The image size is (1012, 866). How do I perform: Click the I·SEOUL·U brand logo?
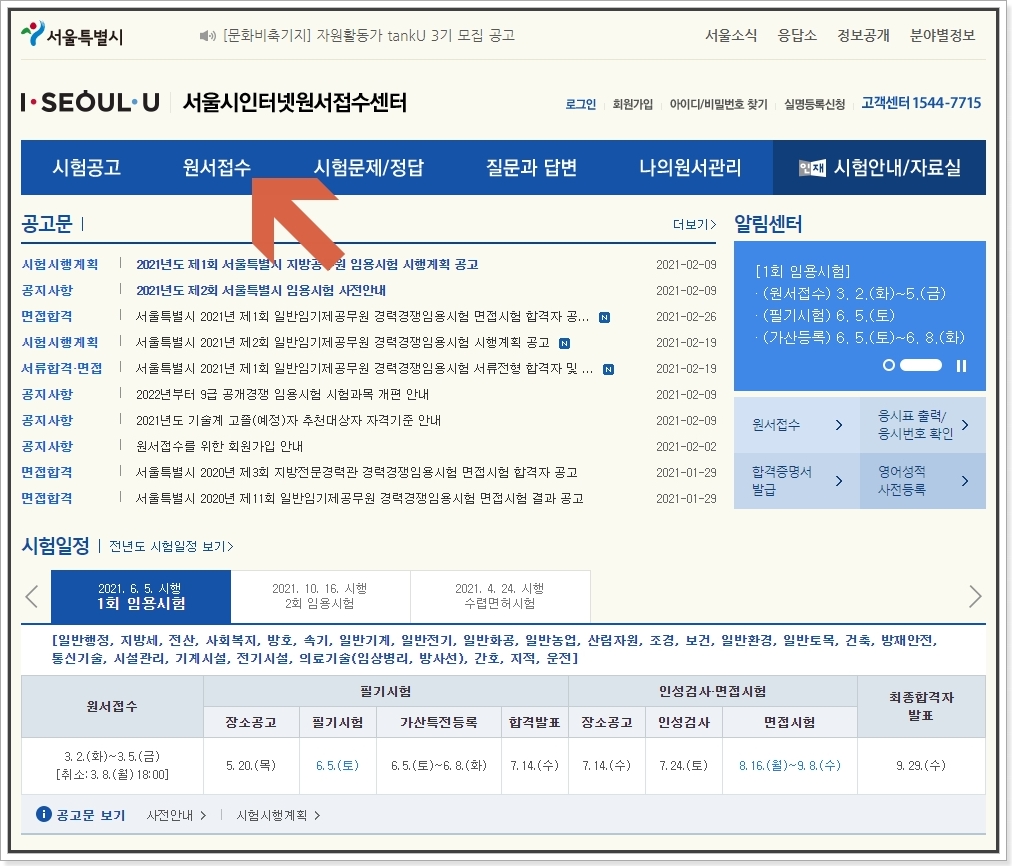pyautogui.click(x=90, y=102)
